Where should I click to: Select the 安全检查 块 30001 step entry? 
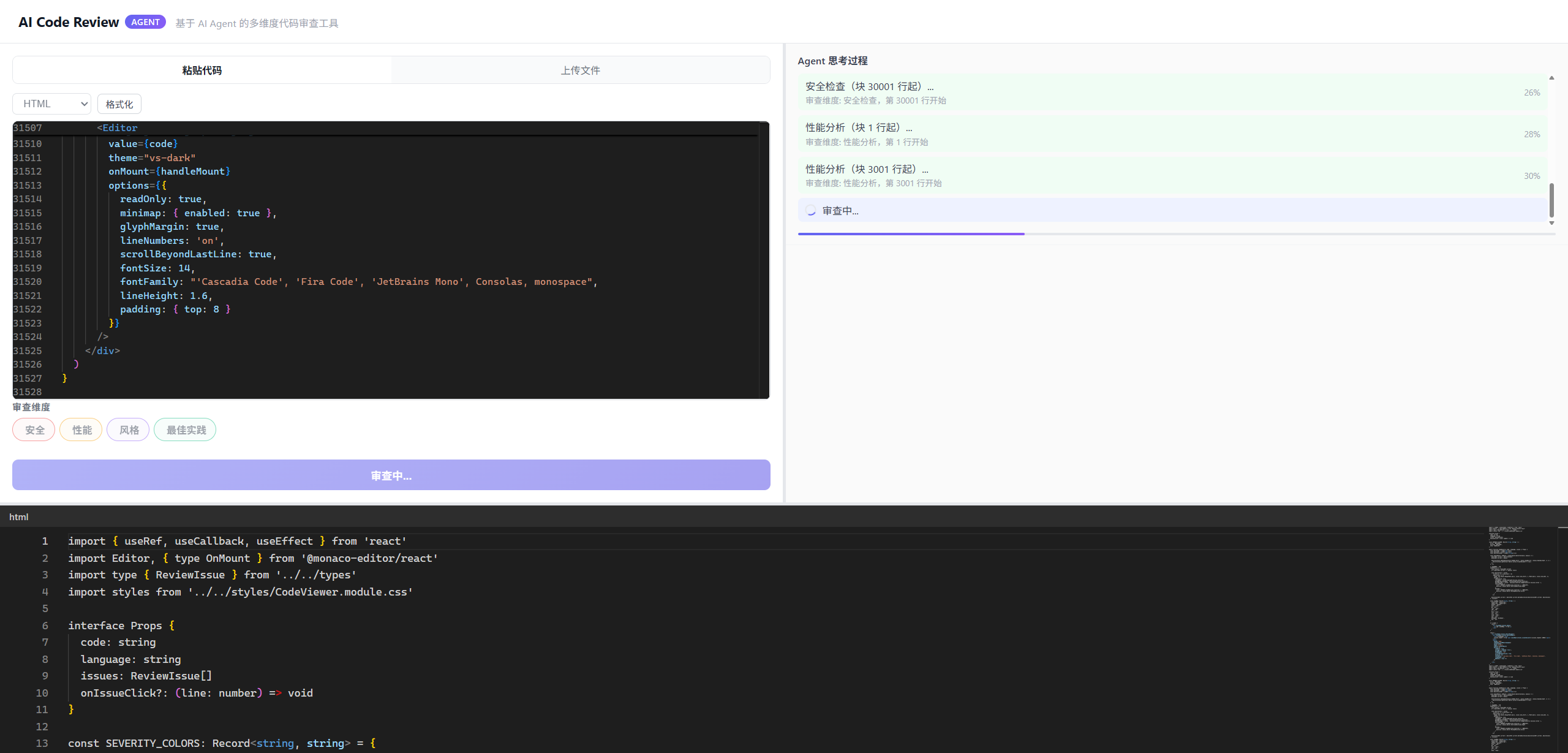[1172, 93]
